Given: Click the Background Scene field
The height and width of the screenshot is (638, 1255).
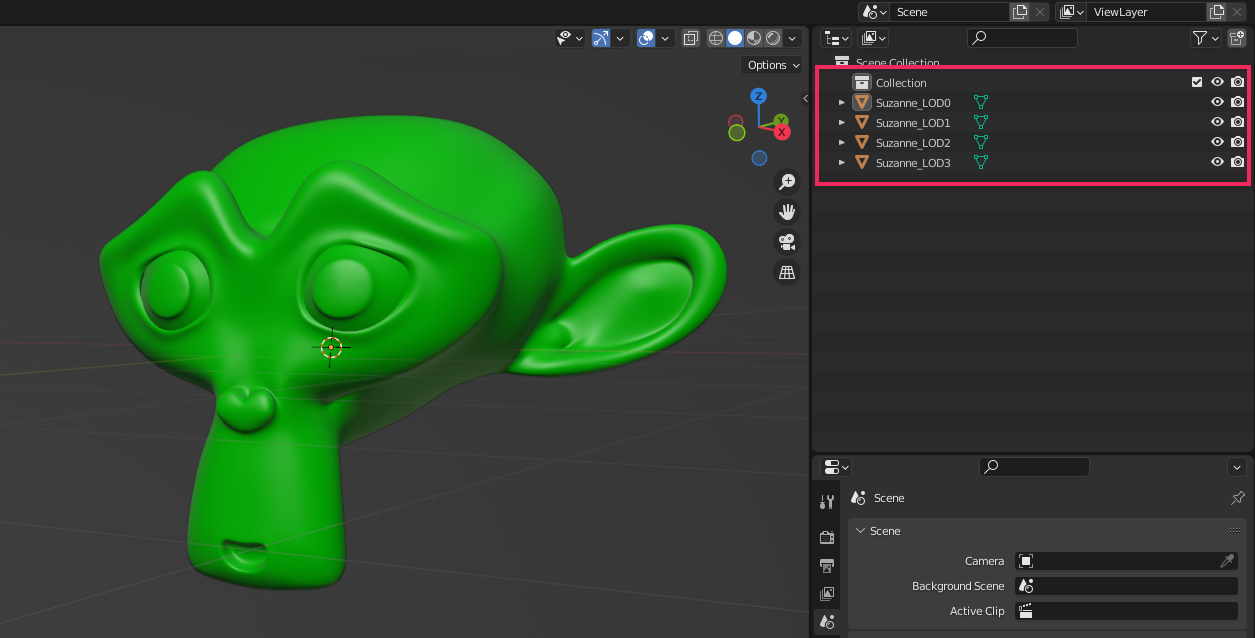Looking at the screenshot, I should [1126, 586].
